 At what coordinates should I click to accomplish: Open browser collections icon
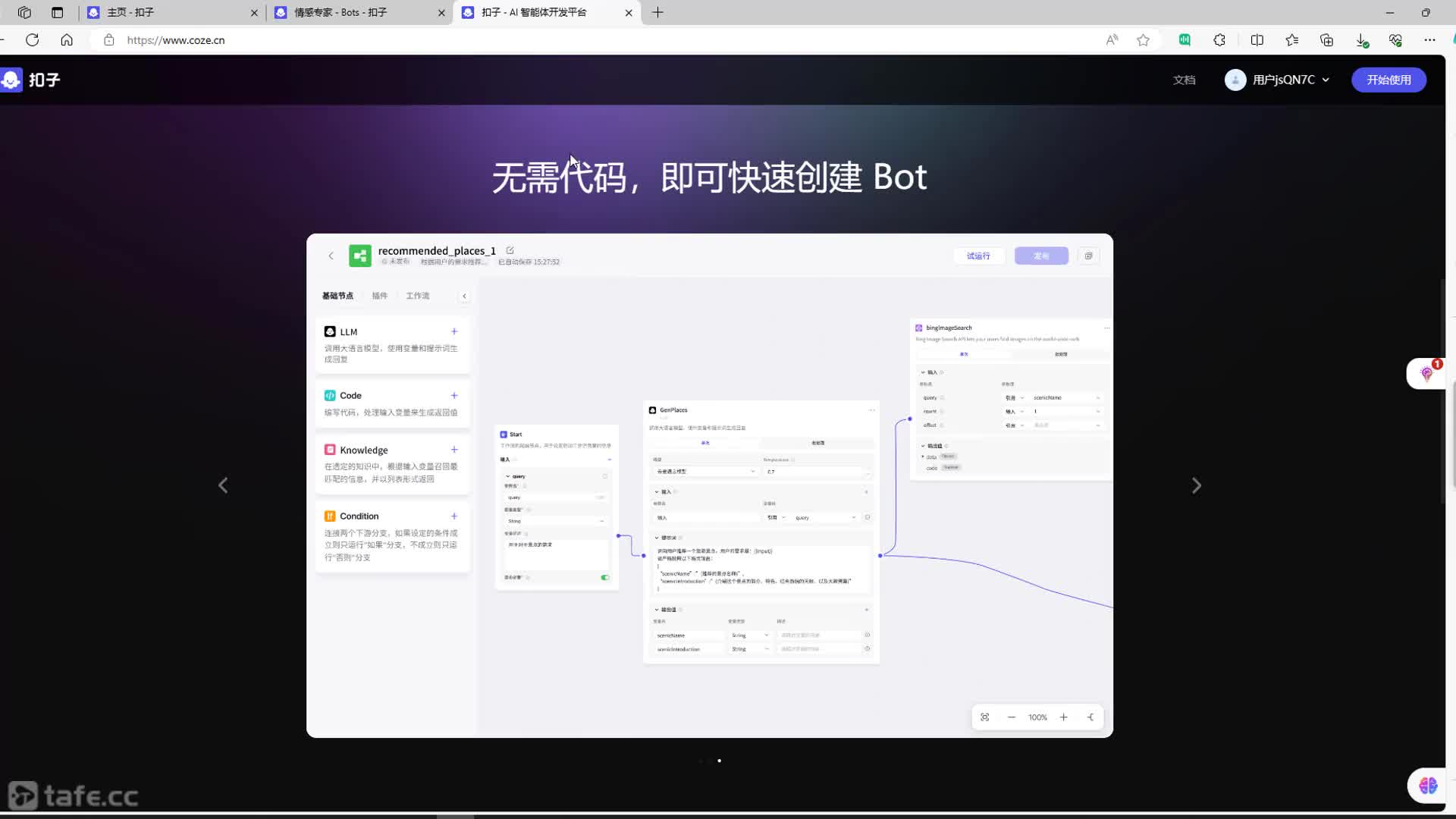[1326, 40]
